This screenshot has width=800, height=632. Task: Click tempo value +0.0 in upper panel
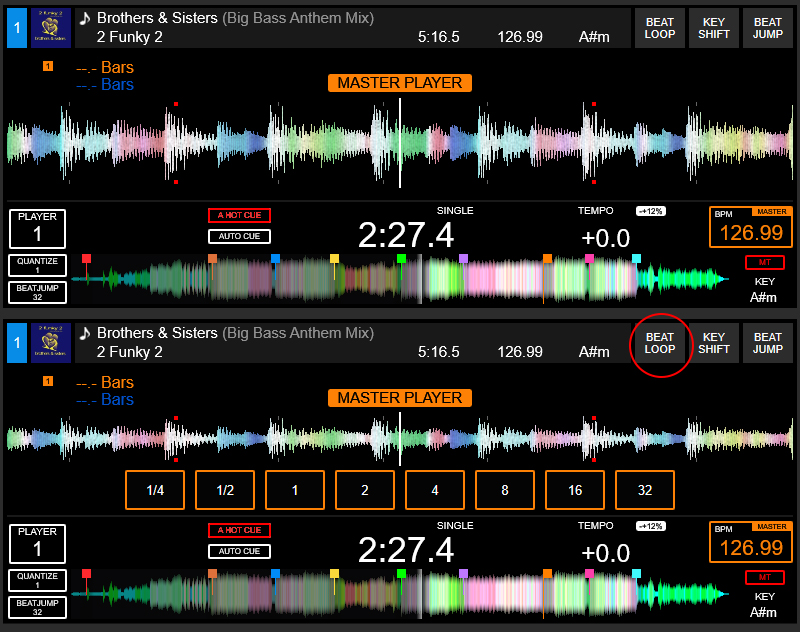606,238
